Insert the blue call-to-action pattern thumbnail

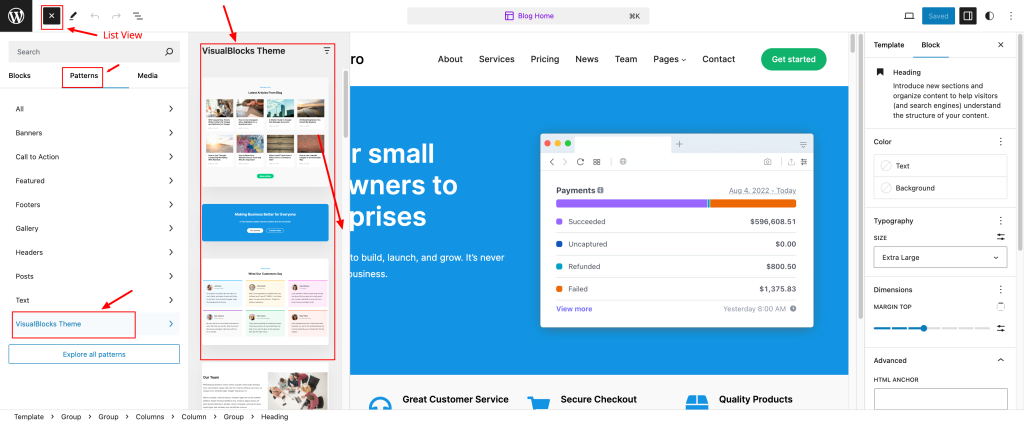point(265,223)
